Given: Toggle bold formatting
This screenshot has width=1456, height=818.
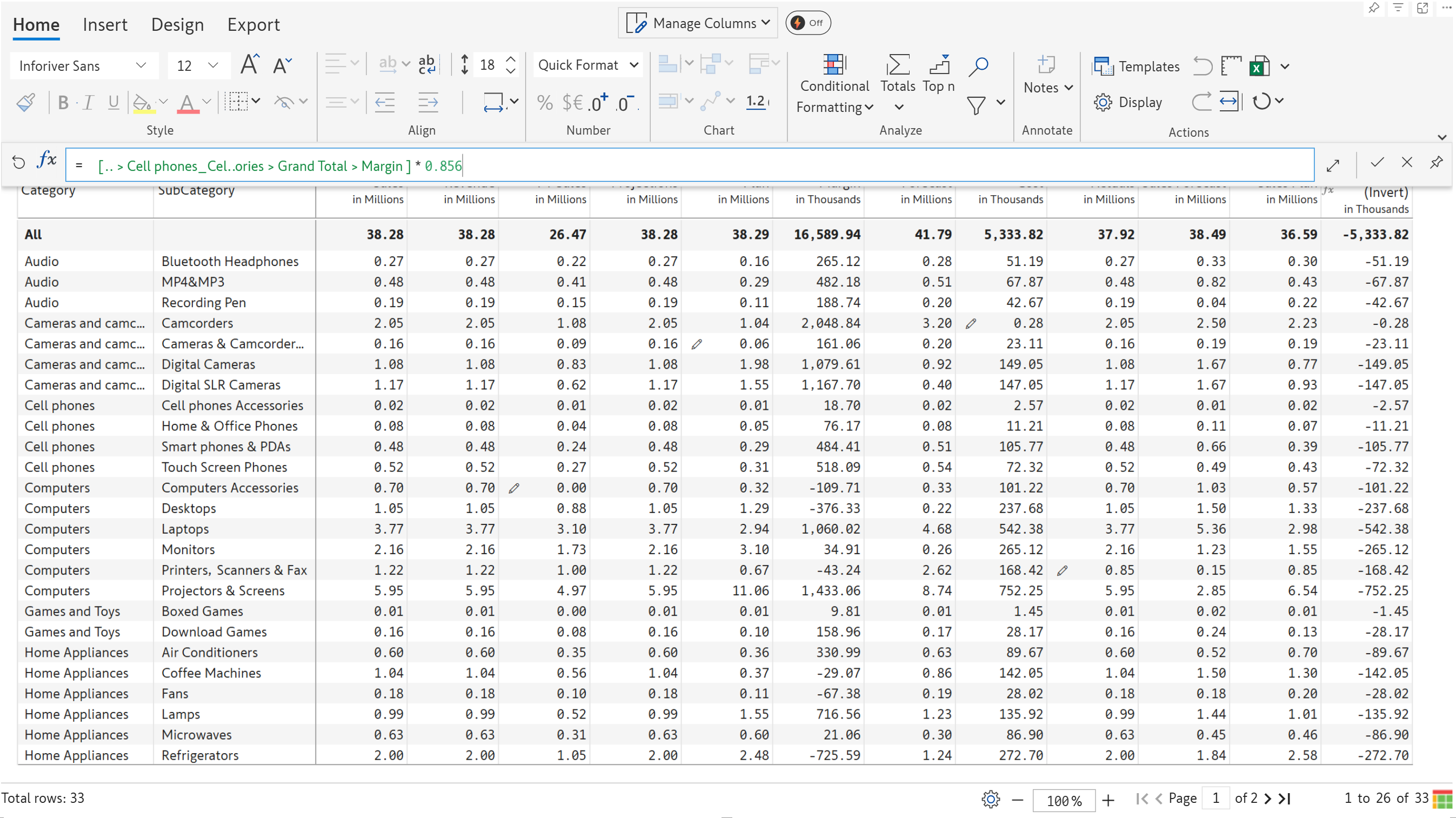Looking at the screenshot, I should (x=63, y=102).
